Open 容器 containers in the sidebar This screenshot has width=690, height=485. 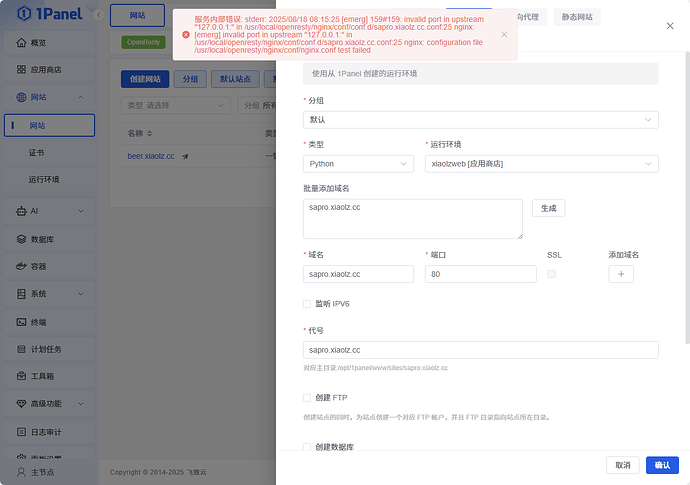(x=49, y=267)
